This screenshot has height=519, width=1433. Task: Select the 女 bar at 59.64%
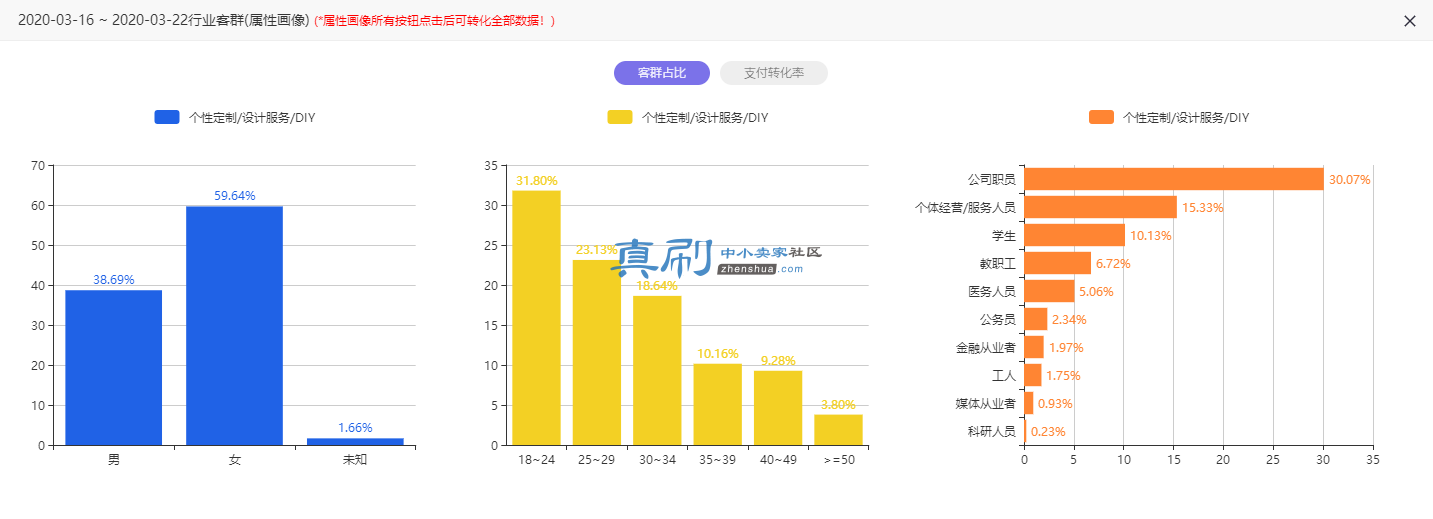click(234, 325)
